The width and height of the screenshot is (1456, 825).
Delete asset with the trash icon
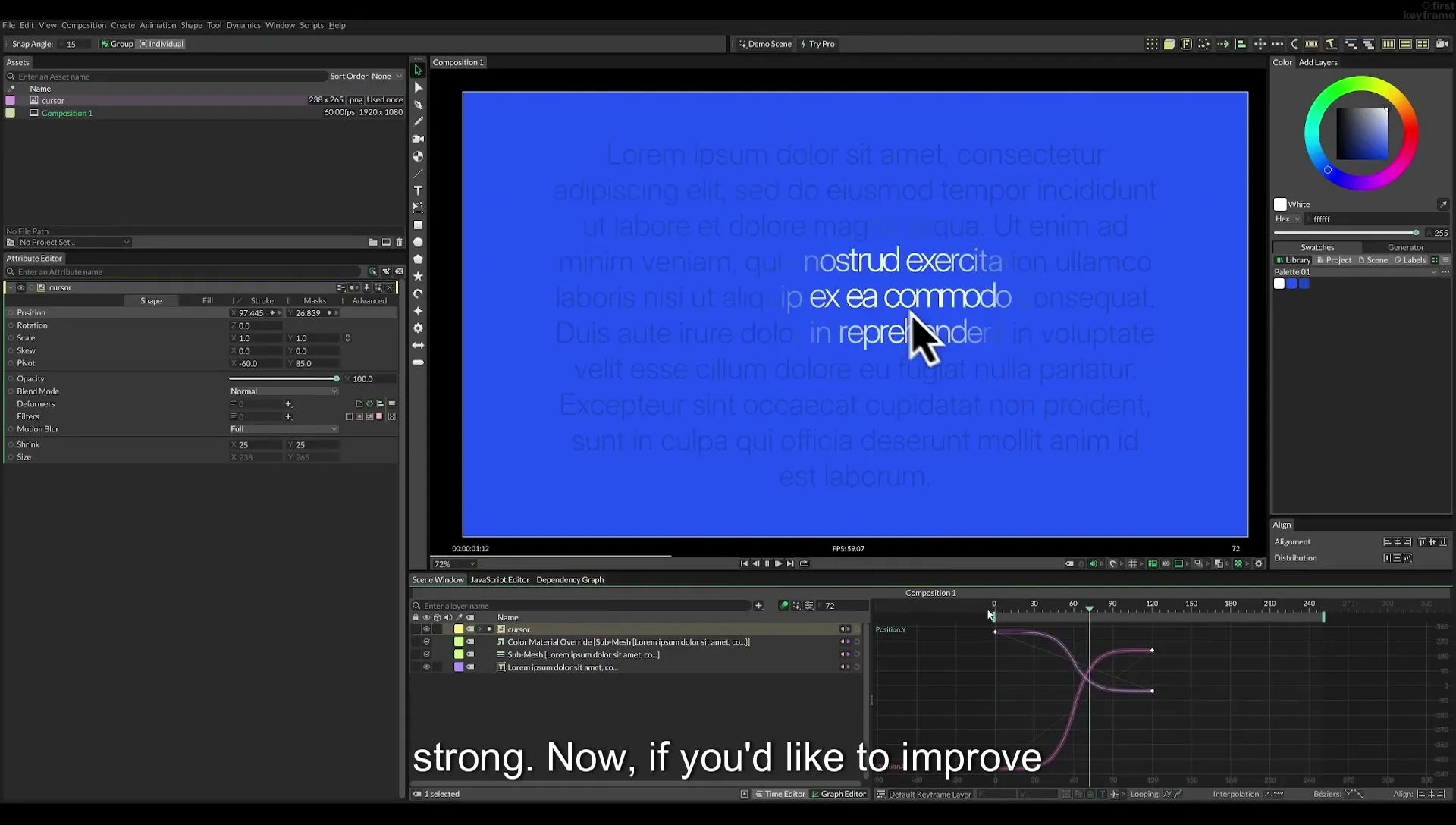click(399, 242)
